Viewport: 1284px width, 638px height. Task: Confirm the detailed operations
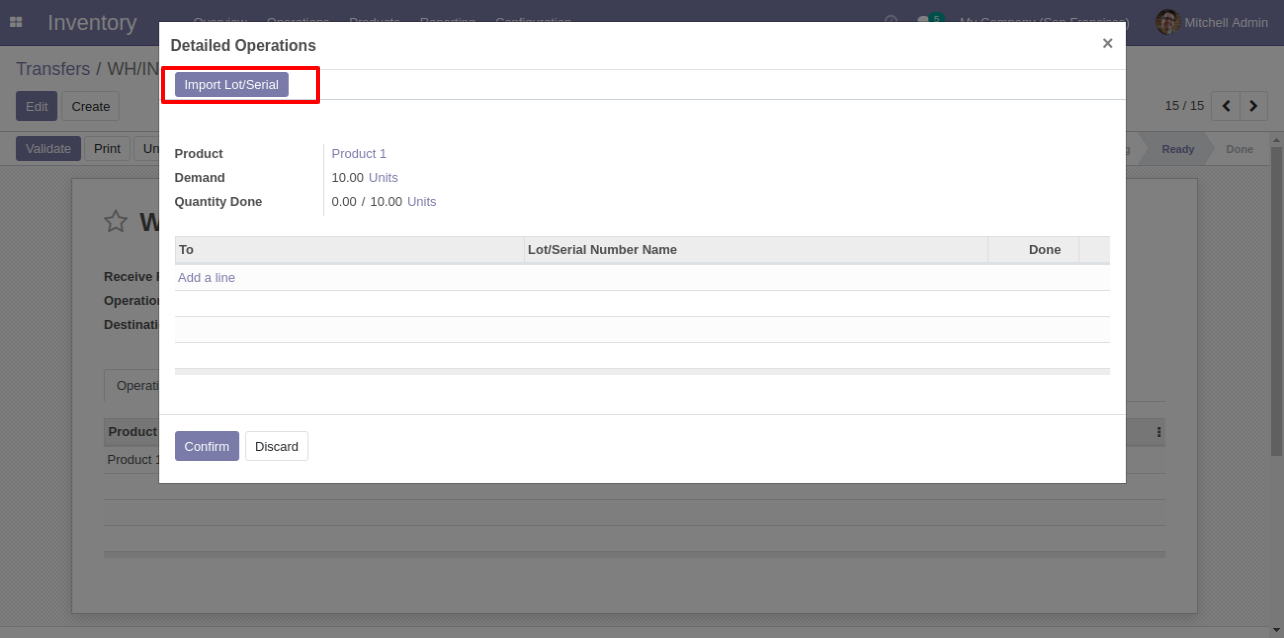tap(207, 446)
